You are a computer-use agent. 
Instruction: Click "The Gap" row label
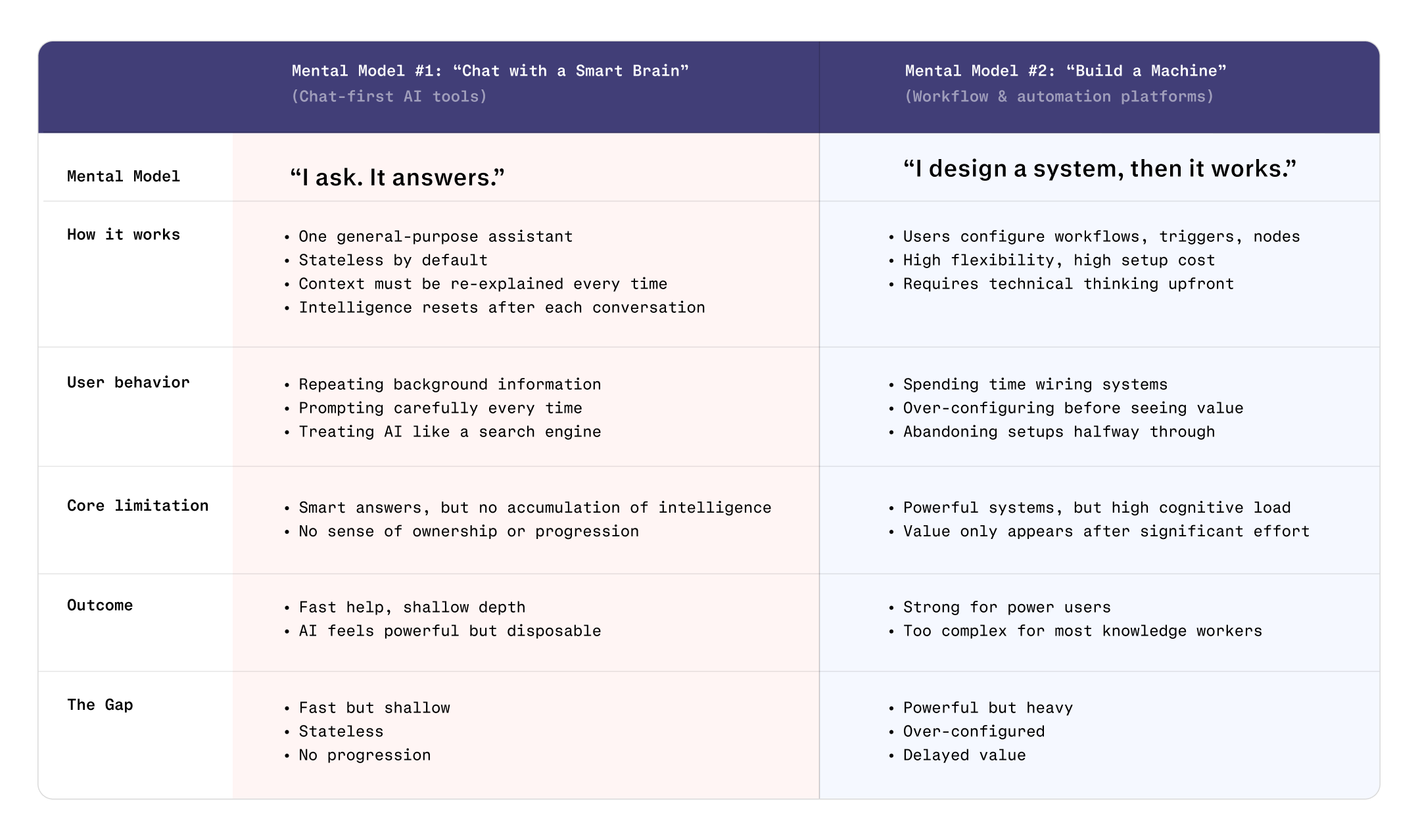pyautogui.click(x=100, y=705)
